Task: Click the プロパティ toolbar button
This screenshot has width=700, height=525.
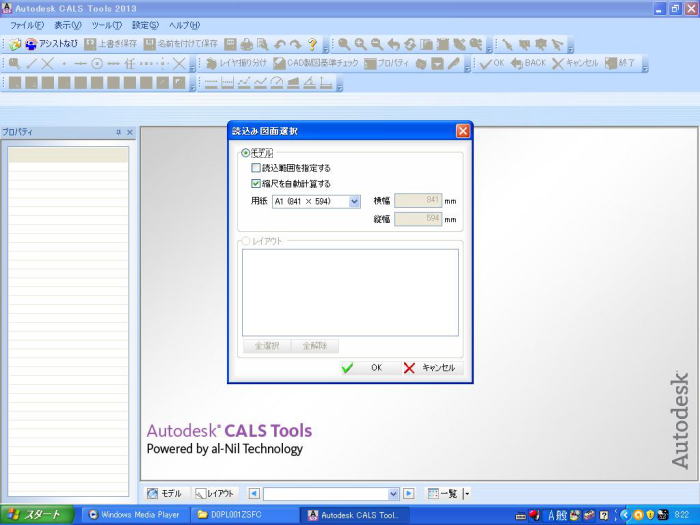Action: tap(387, 63)
